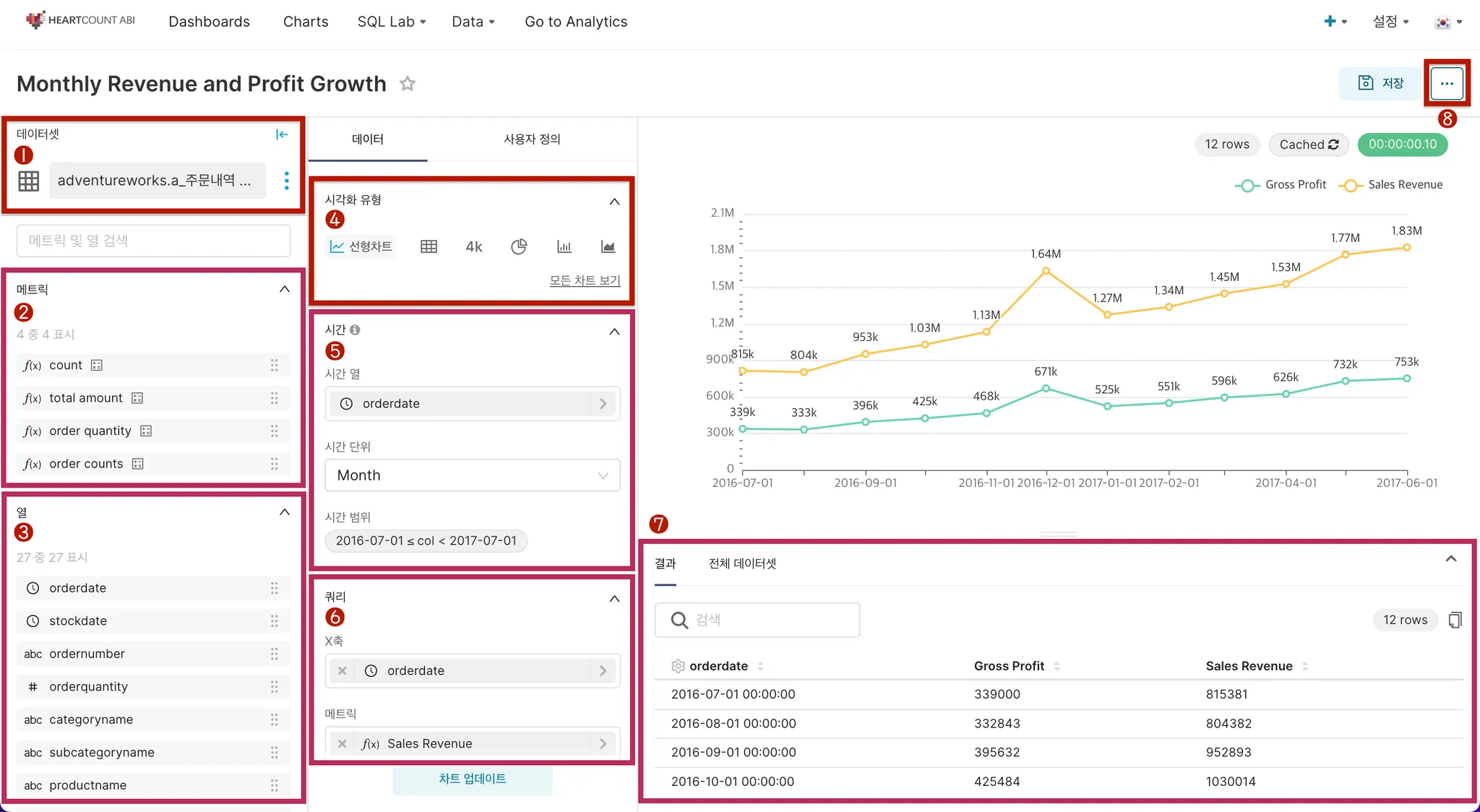Select the bar chart visualization icon
Image resolution: width=1480 pixels, height=812 pixels.
point(564,247)
